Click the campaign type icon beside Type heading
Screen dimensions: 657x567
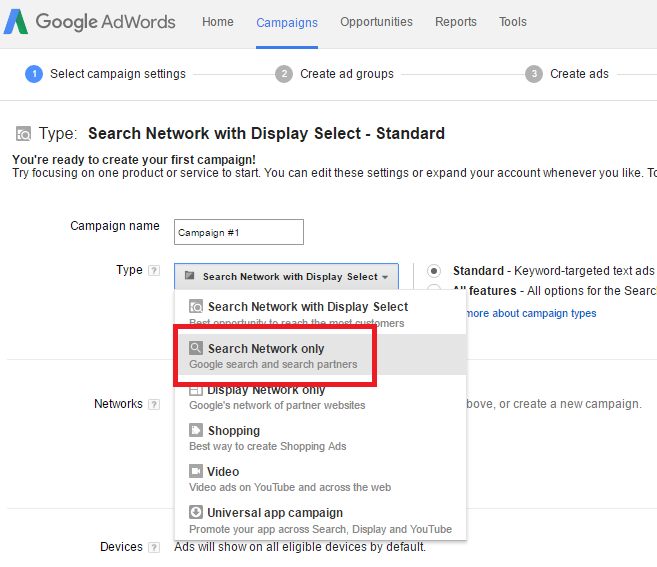(x=23, y=134)
